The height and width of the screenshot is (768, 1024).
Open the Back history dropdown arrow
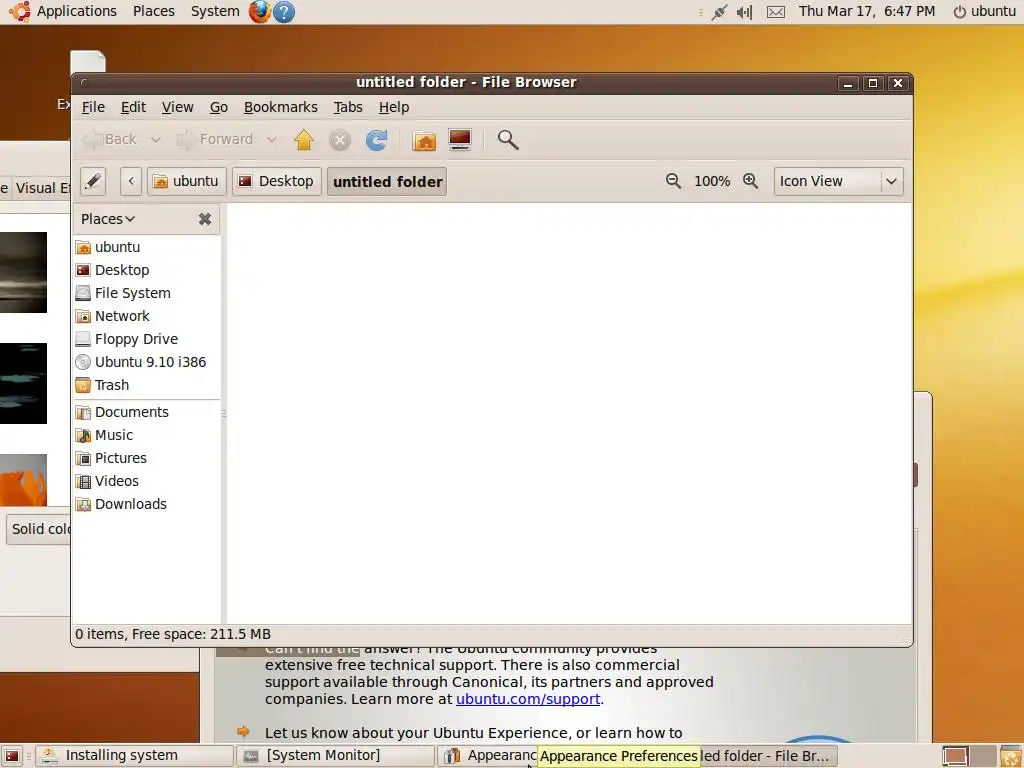click(155, 140)
